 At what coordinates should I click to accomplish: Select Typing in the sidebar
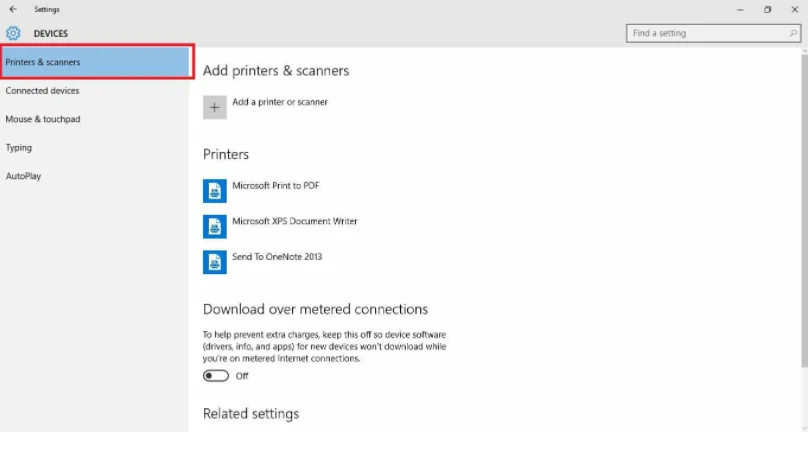click(x=94, y=148)
